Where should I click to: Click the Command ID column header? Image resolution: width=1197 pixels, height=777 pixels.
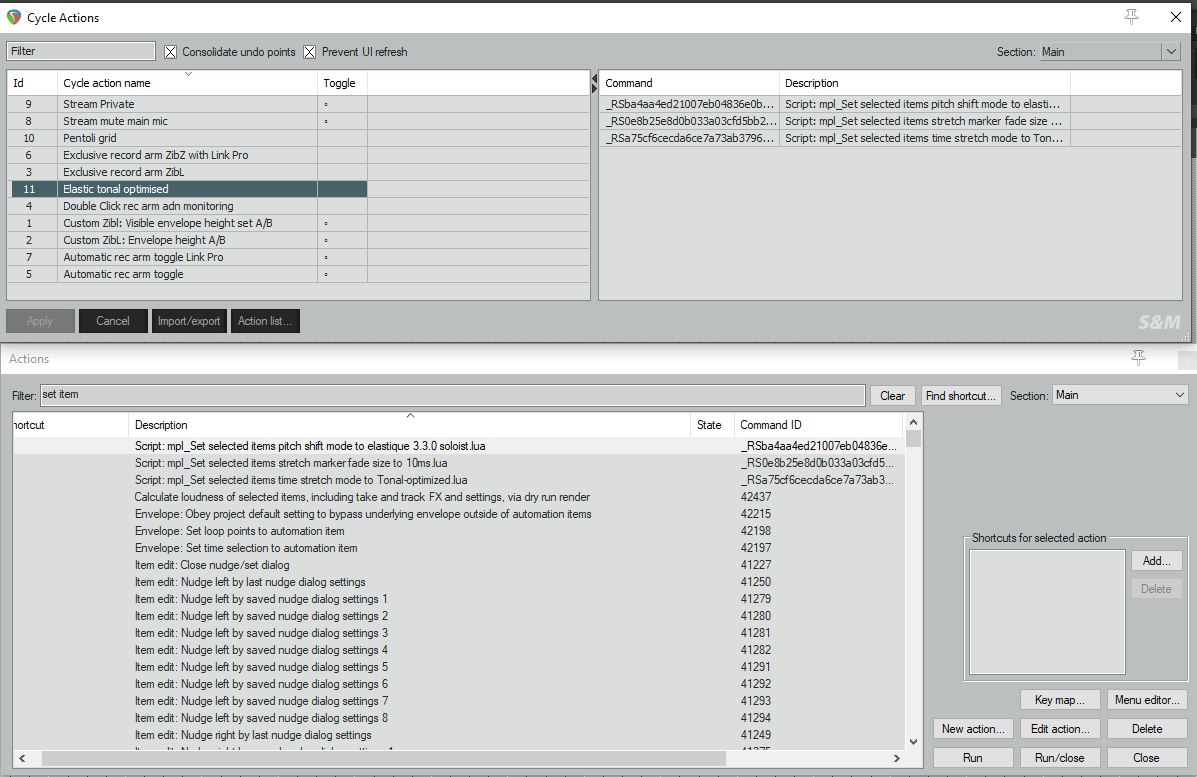pyautogui.click(x=818, y=424)
